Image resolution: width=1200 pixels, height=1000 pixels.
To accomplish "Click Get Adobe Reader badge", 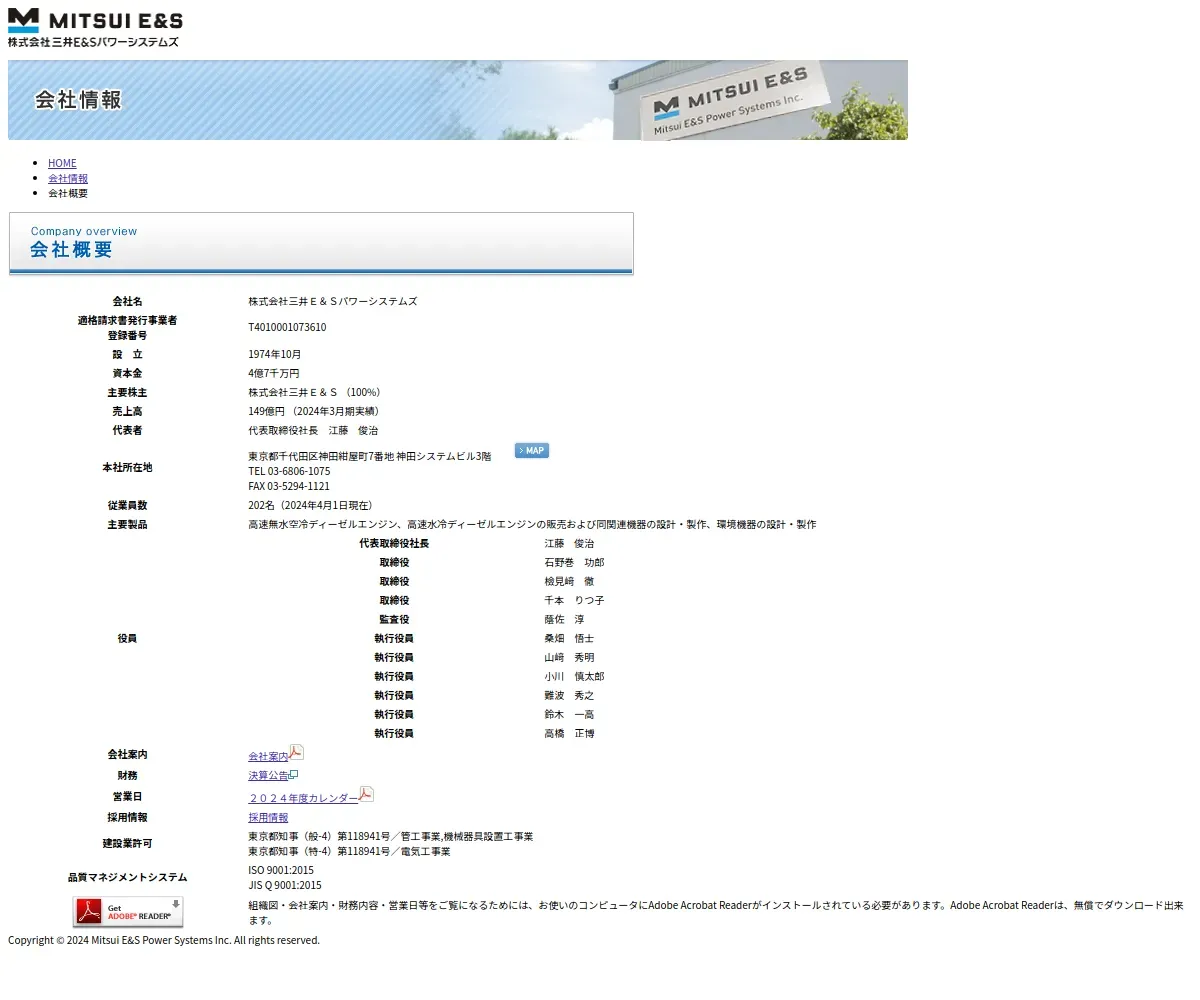I will tap(128, 912).
